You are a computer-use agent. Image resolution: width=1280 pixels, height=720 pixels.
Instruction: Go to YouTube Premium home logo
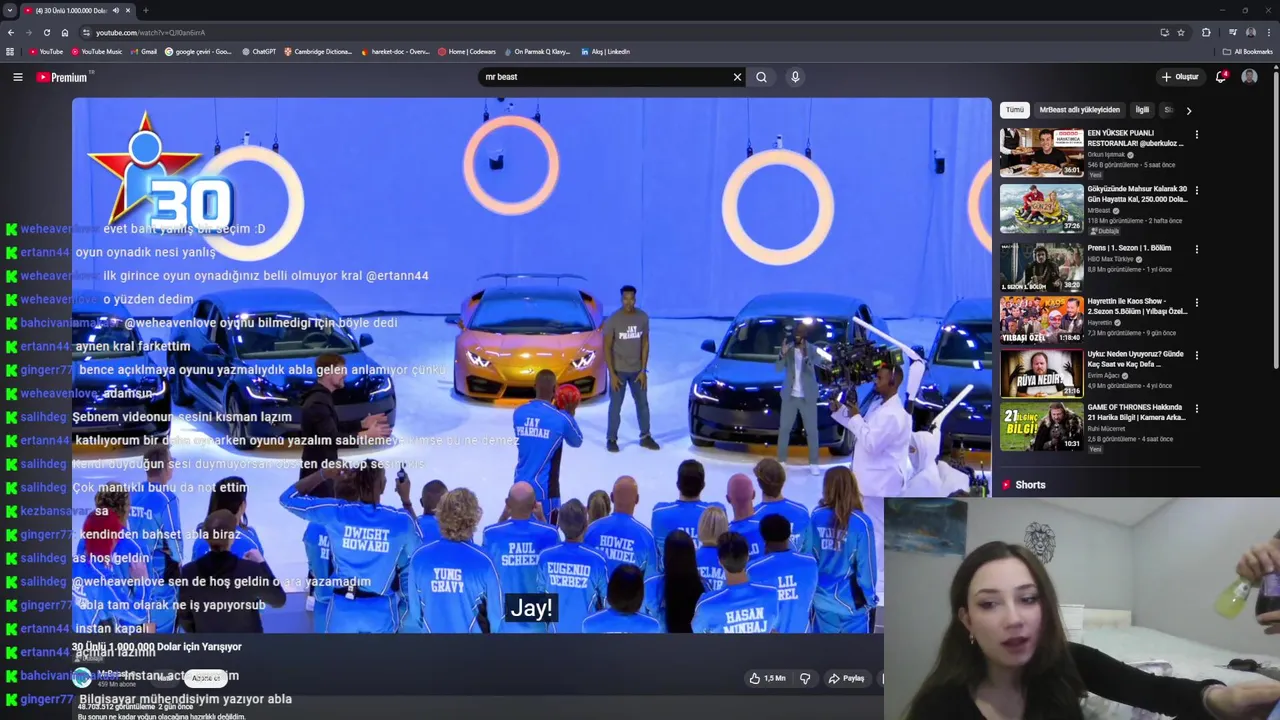click(62, 77)
